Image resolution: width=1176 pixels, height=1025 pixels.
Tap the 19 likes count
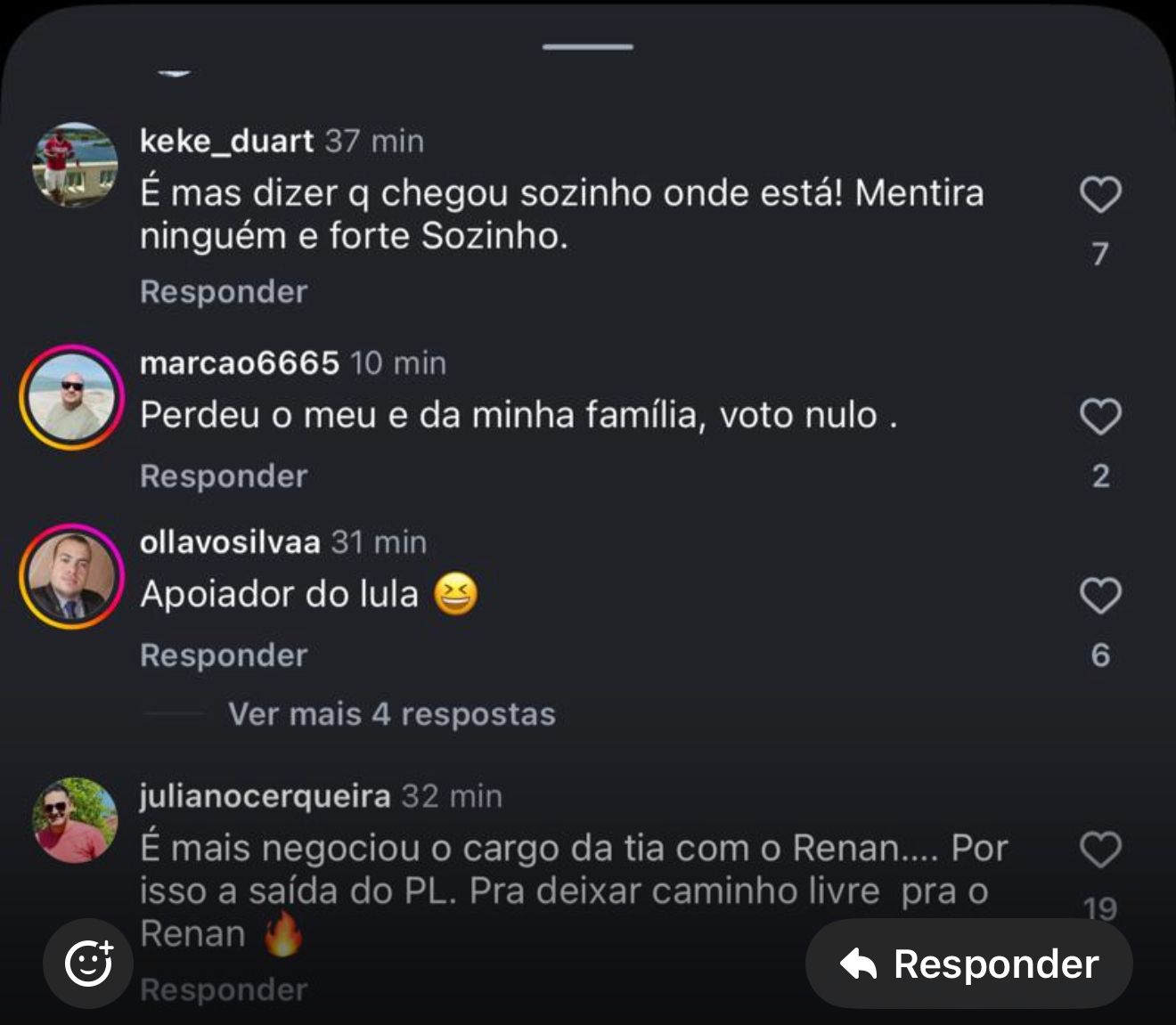coord(1100,908)
